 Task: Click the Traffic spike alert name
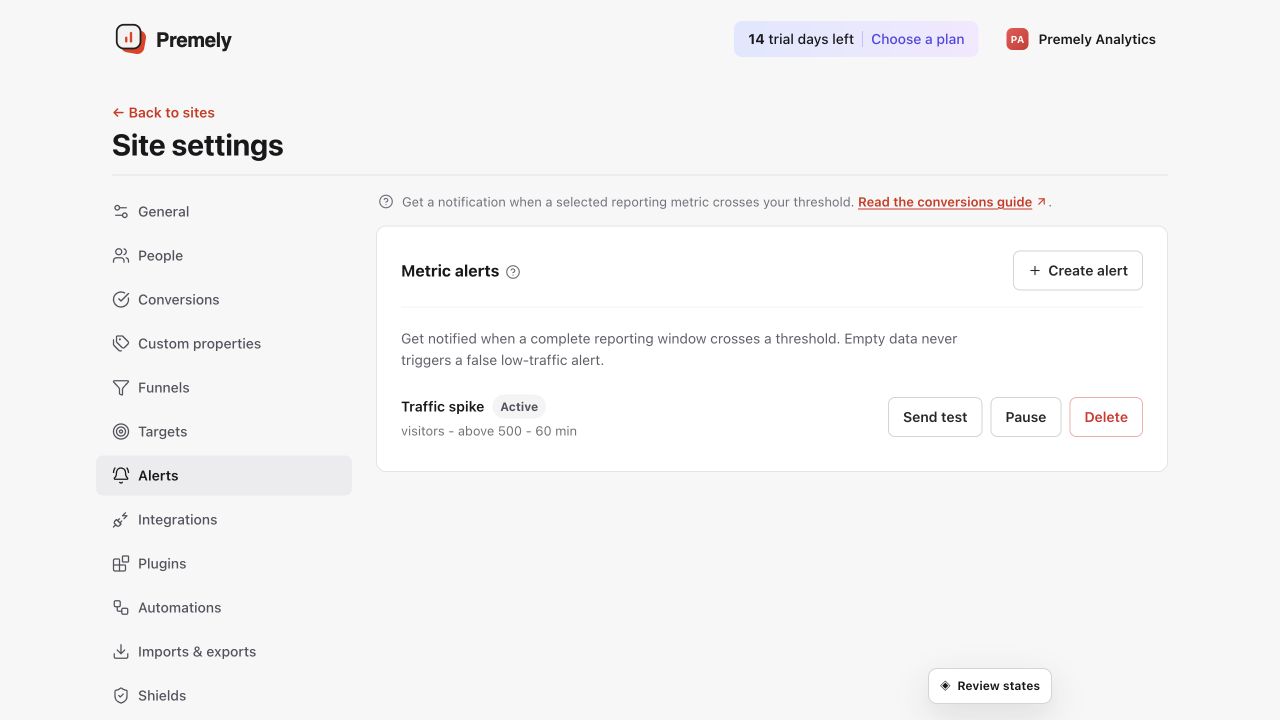point(443,406)
